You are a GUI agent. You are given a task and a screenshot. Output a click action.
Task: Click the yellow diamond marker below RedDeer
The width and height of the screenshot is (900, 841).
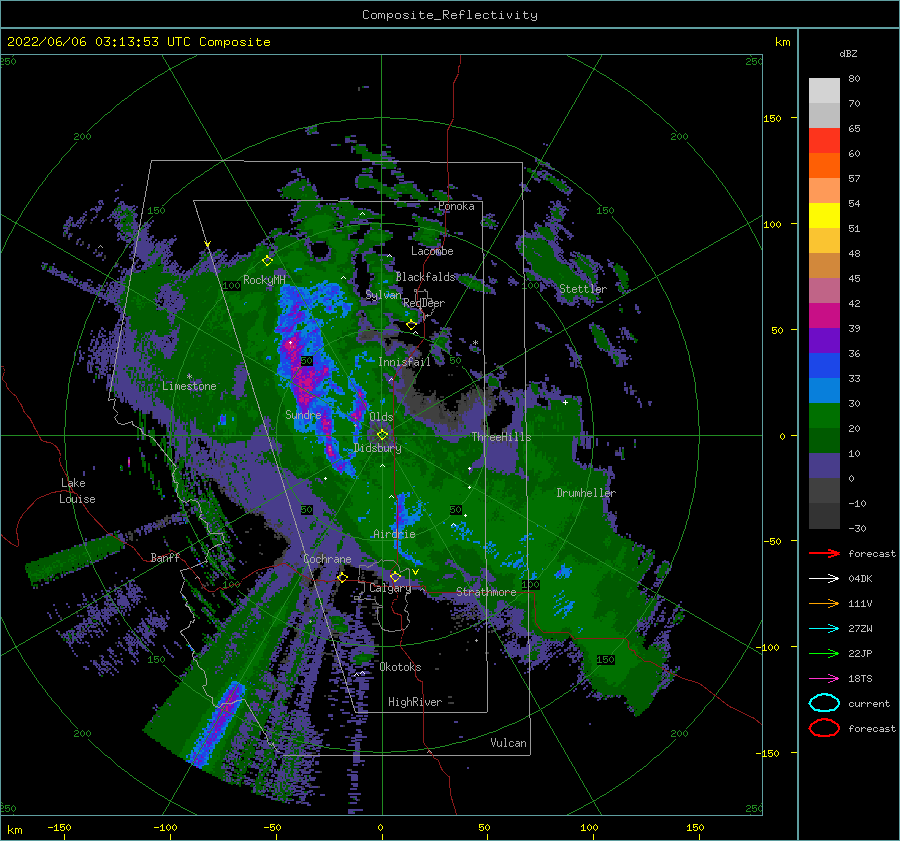pyautogui.click(x=412, y=325)
